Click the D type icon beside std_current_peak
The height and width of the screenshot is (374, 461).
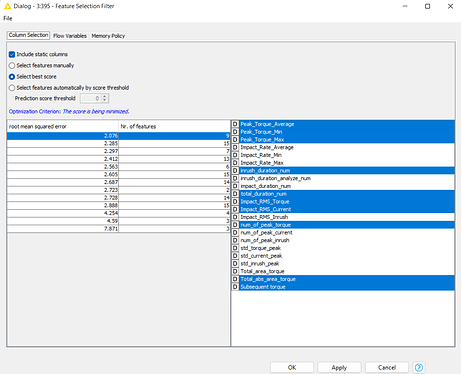(235, 256)
